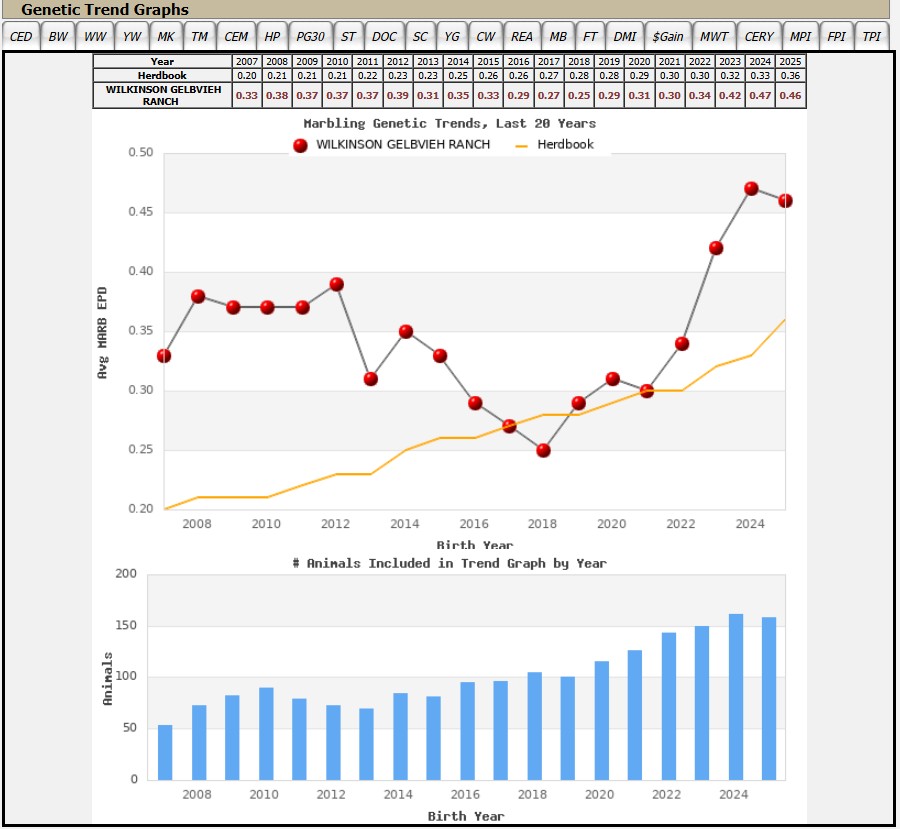
Task: Click the 2023 ranch data point at 0.42
Action: tap(716, 248)
